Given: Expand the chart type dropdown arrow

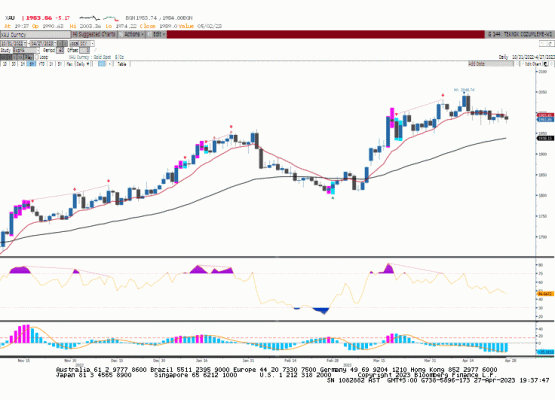Looking at the screenshot, I should (110, 64).
